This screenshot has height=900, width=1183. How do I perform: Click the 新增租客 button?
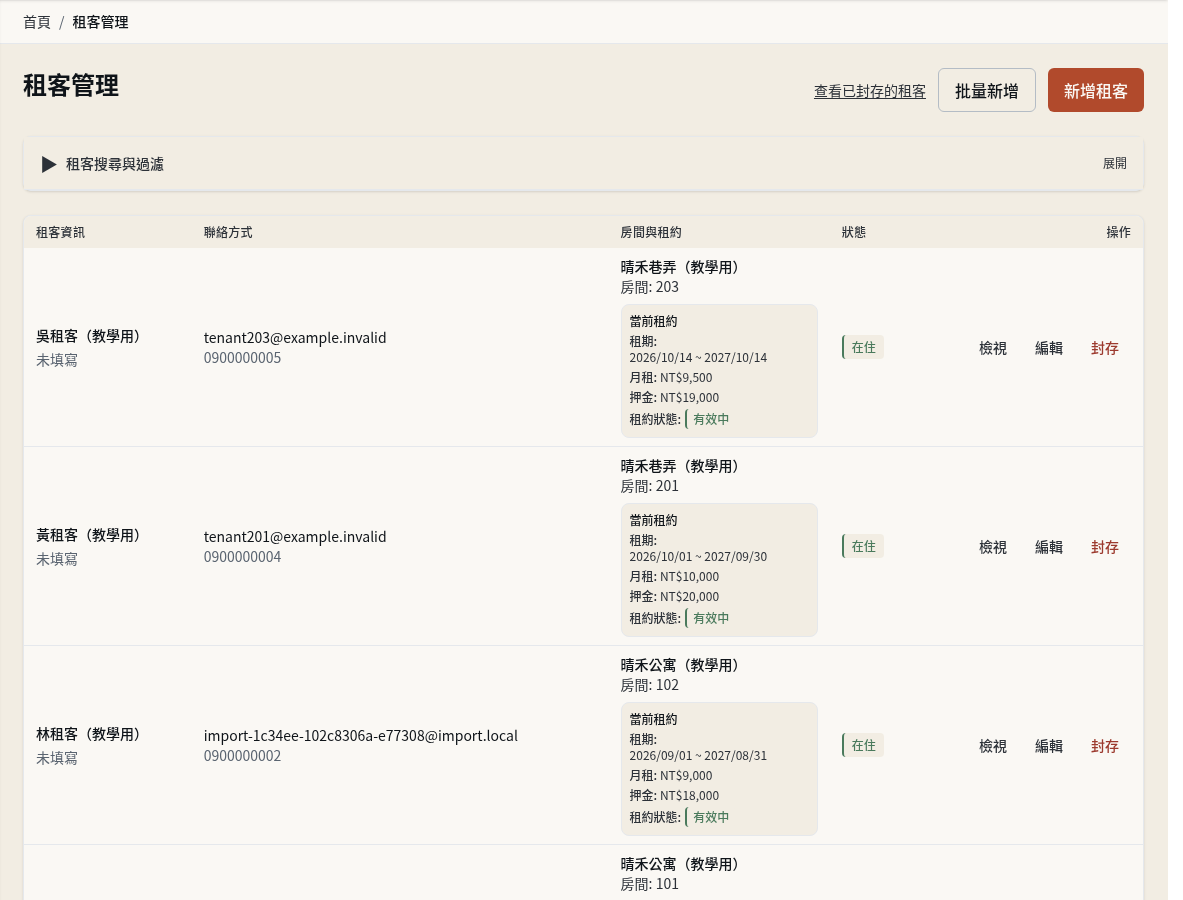click(x=1095, y=91)
